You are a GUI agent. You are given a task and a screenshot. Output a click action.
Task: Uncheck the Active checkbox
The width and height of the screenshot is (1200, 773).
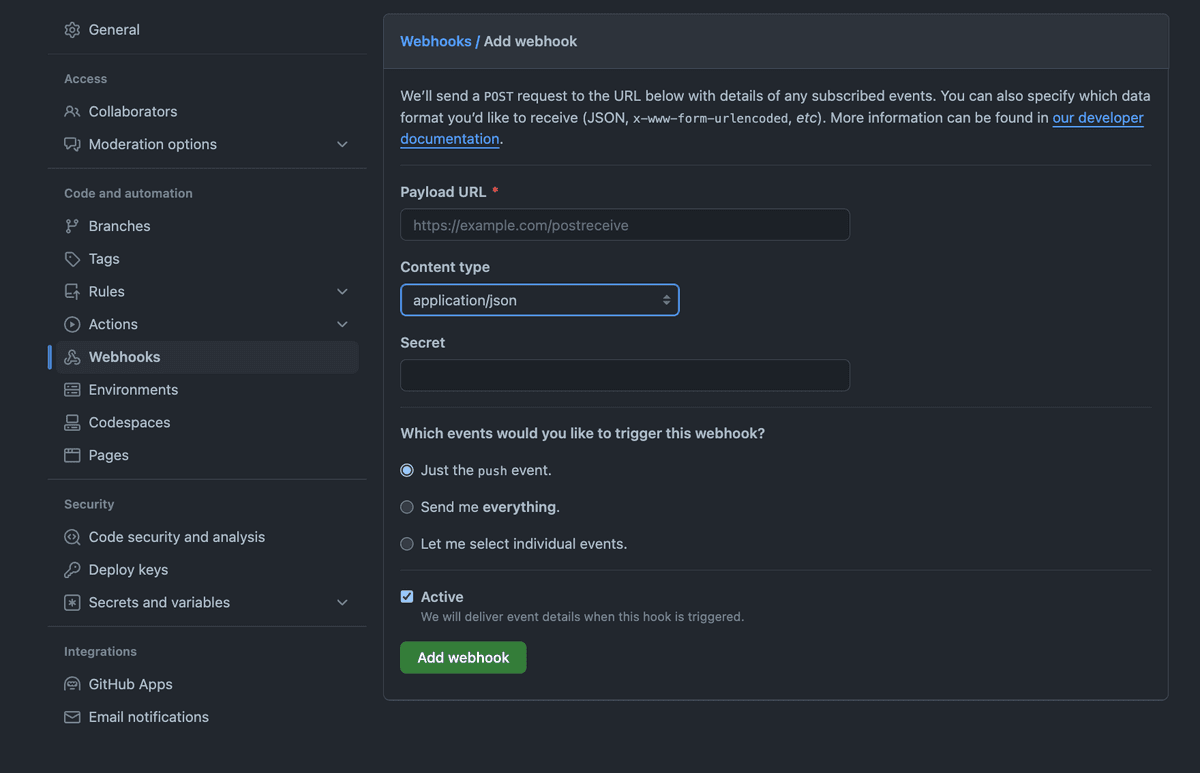[406, 596]
